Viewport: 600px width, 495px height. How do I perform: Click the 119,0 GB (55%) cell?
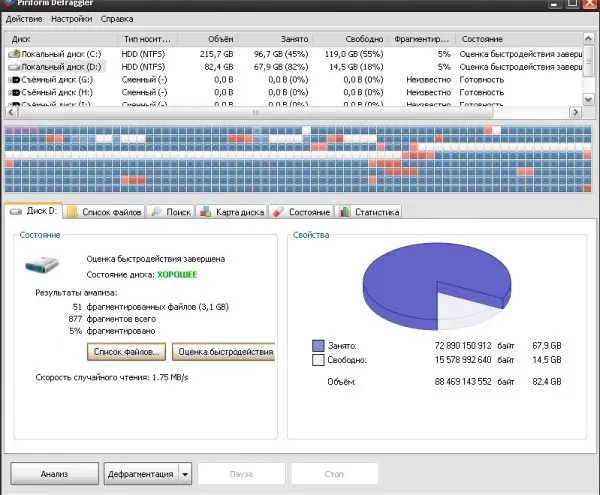click(x=354, y=54)
